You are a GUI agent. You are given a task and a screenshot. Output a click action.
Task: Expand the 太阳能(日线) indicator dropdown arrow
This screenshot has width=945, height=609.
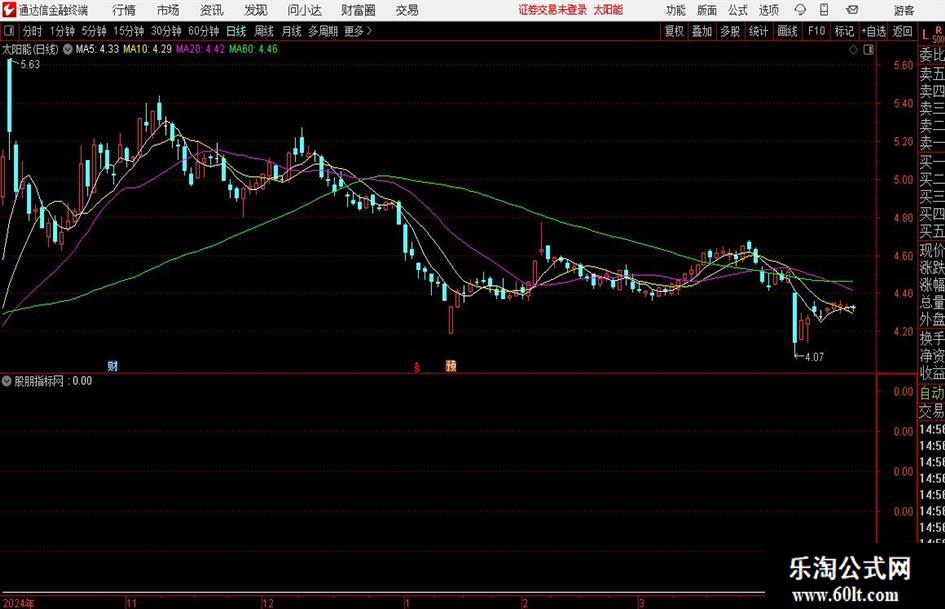point(68,49)
